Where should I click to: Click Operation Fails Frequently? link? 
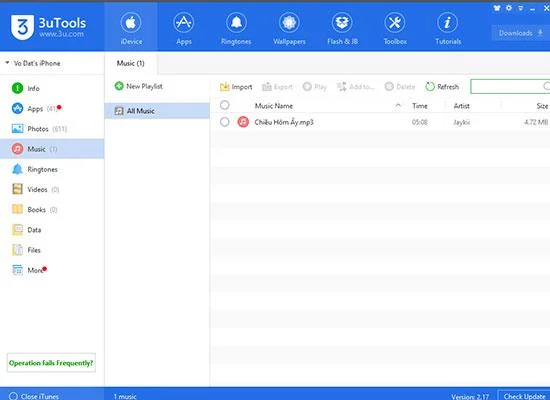(51, 363)
